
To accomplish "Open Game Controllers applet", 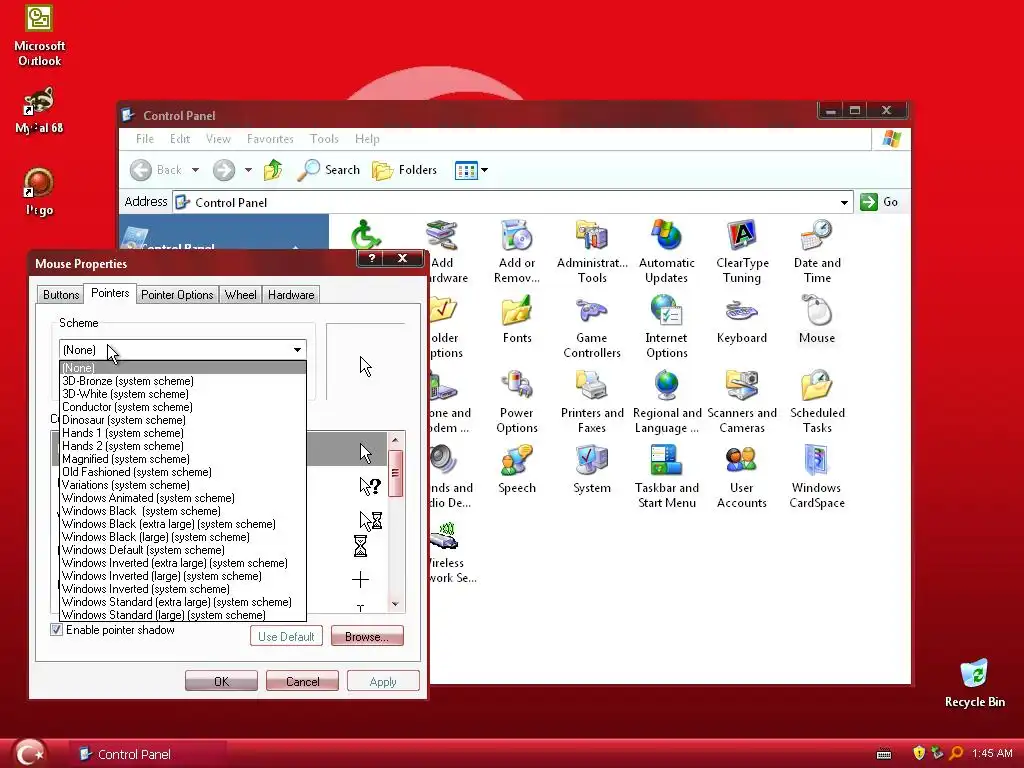I will pos(592,327).
